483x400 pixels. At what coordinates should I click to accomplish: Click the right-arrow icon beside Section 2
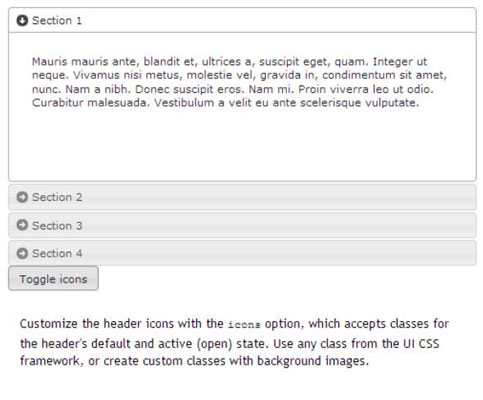pos(22,197)
